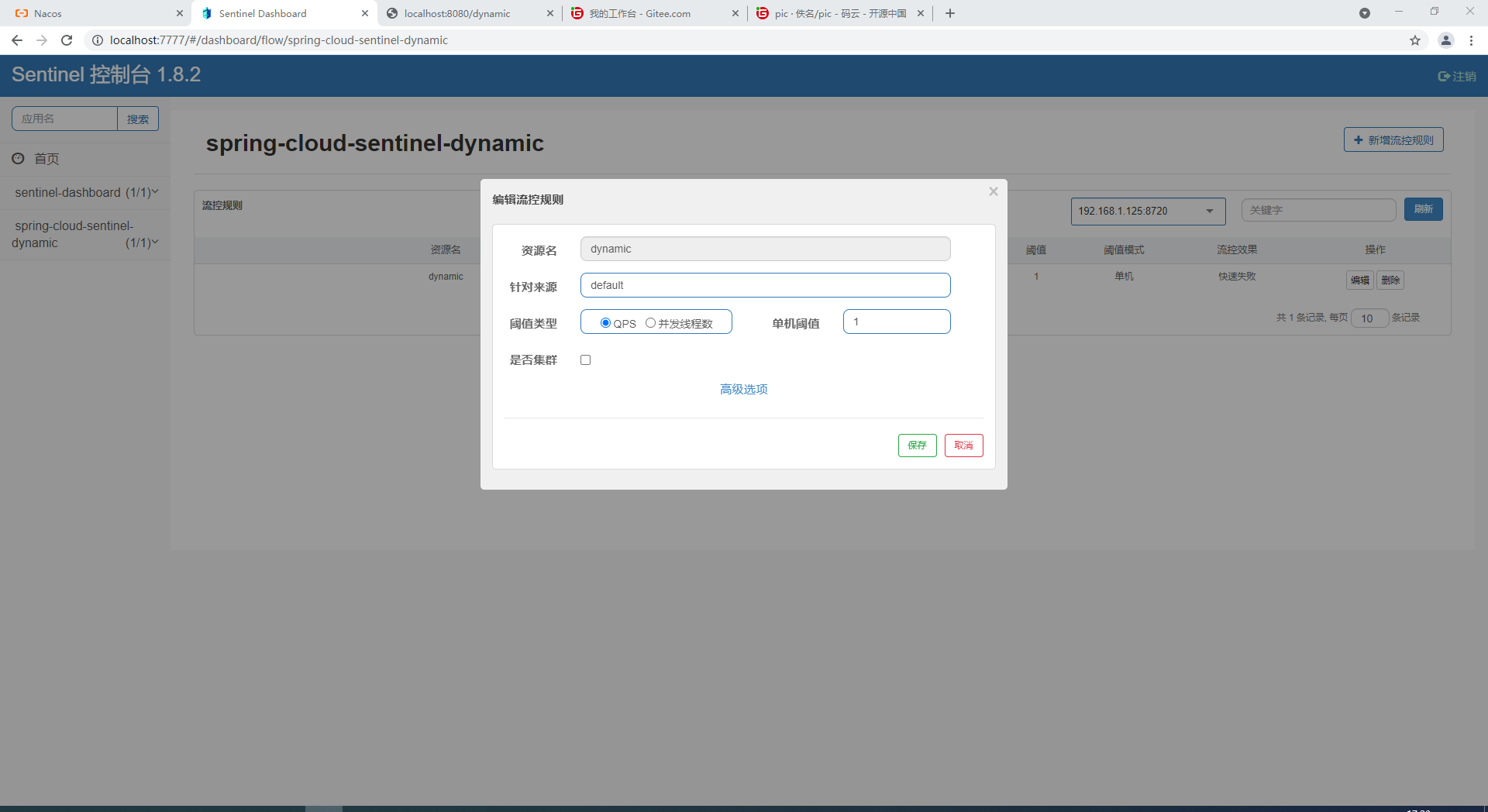1488x812 pixels.
Task: Switch to the pic 码云 browser tab
Action: [840, 13]
